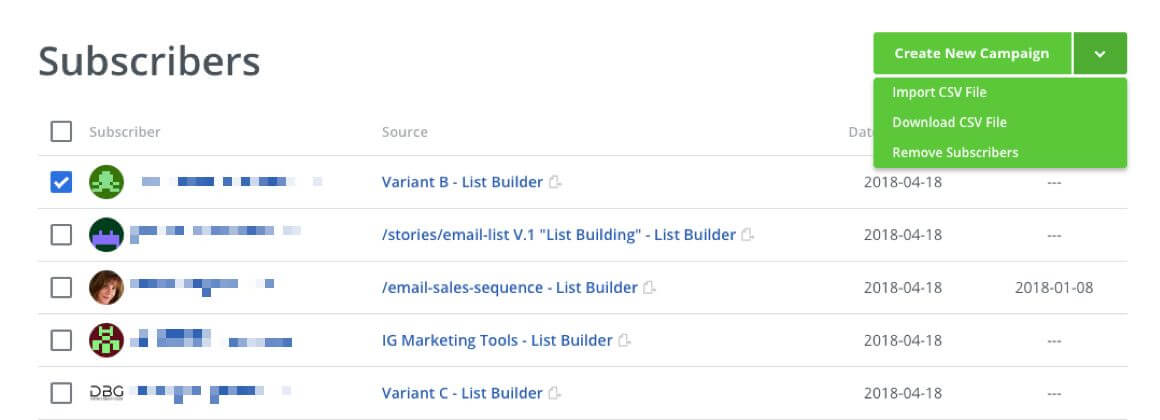Click the page icon after /stories/email-list link
Viewport: 1160px width, 420px height.
coord(748,235)
